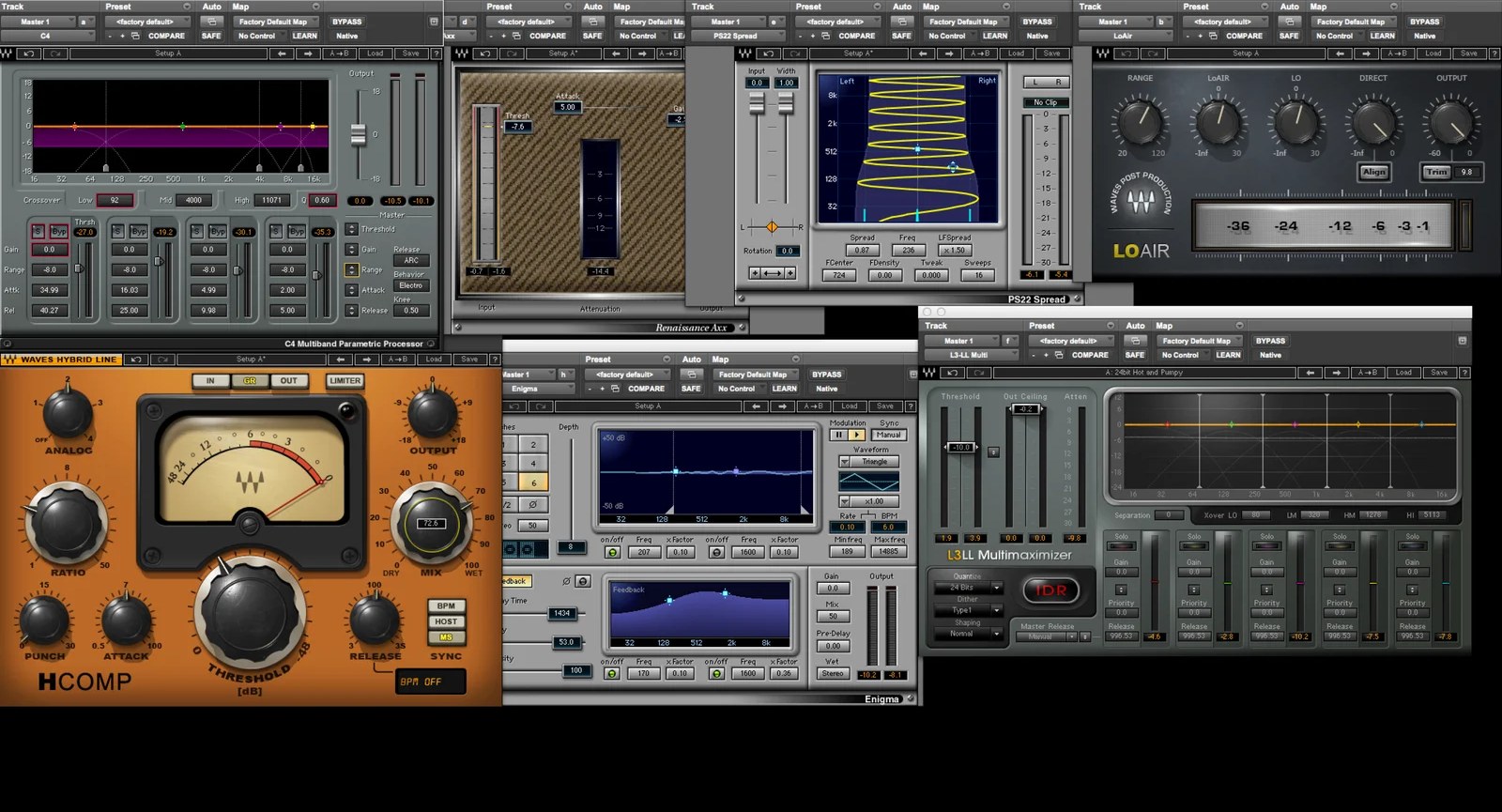Screen dimensions: 1502x812
Task: Click the undo arrow in the C4 window toolbar
Action: click(x=30, y=54)
